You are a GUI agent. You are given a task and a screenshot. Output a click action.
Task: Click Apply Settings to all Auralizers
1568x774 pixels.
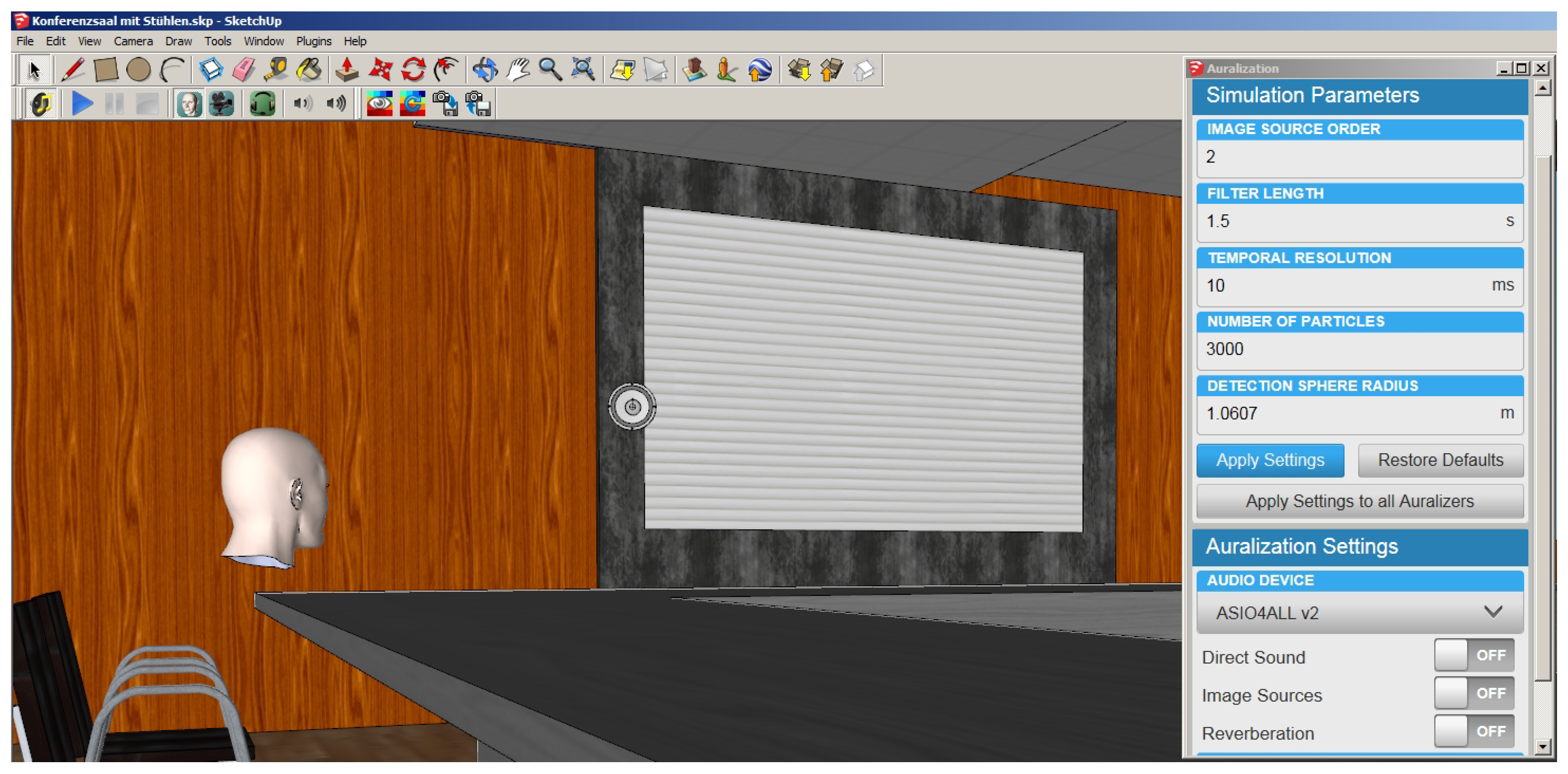tap(1359, 501)
